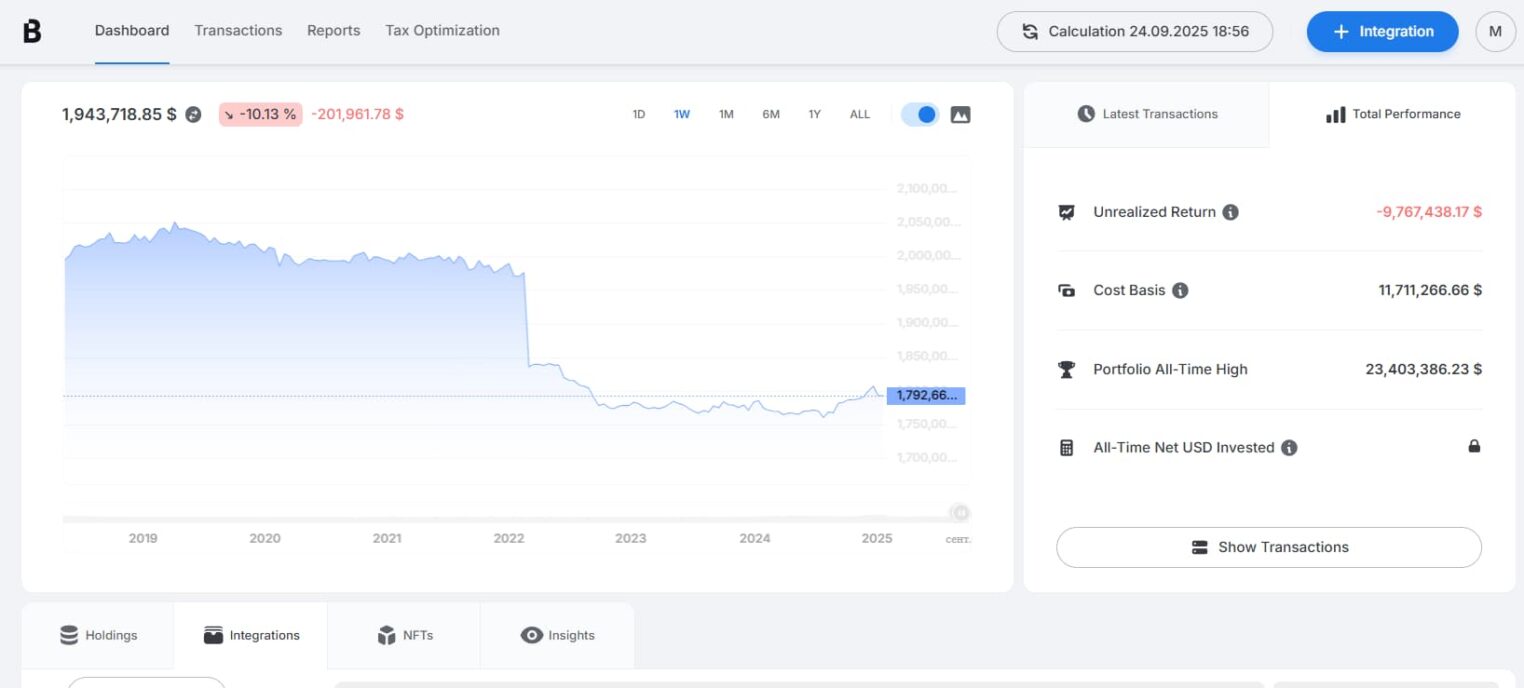Select the 6M time range
This screenshot has height=688, width=1524.
point(770,115)
